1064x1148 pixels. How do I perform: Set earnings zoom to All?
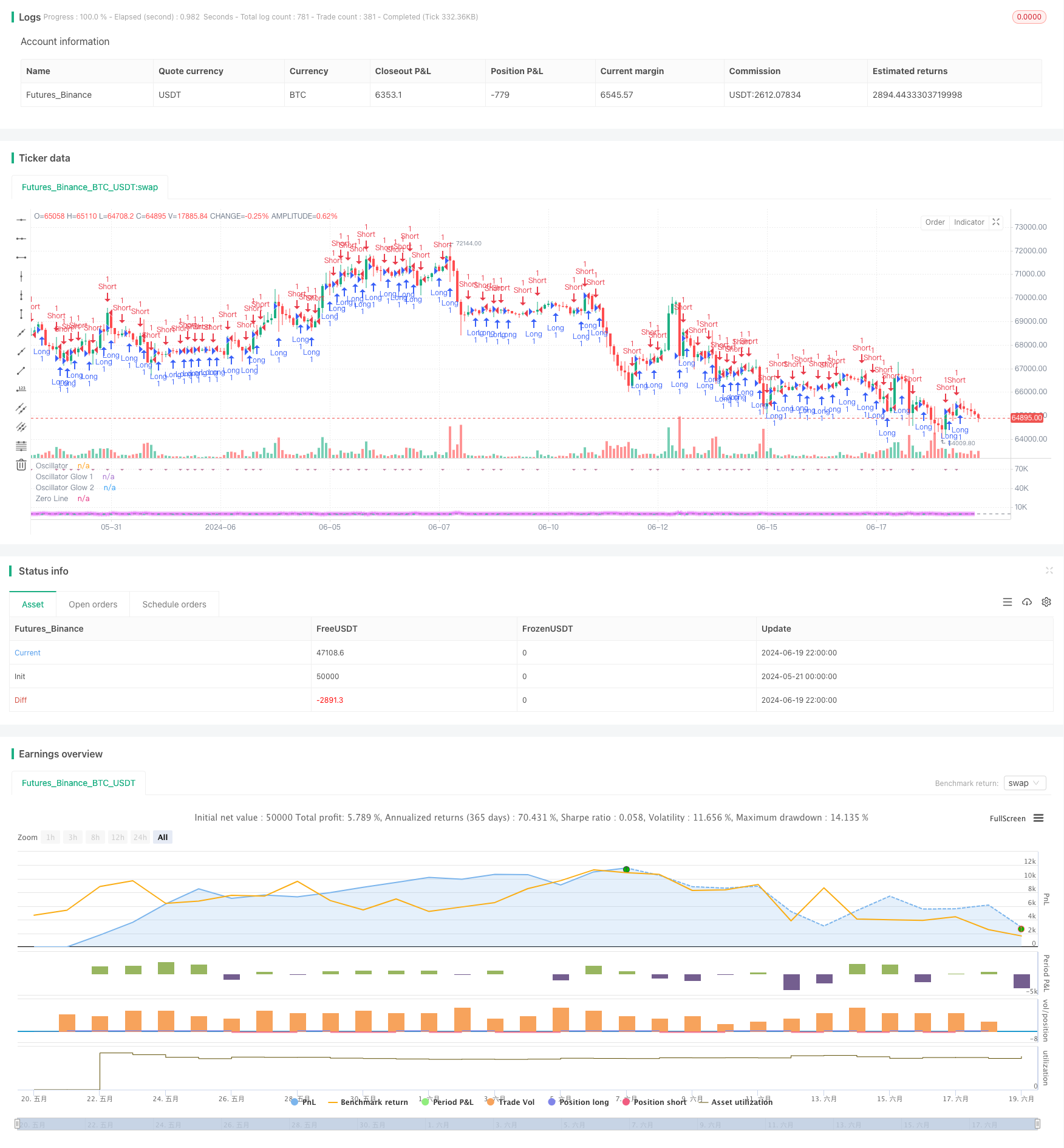(x=163, y=837)
